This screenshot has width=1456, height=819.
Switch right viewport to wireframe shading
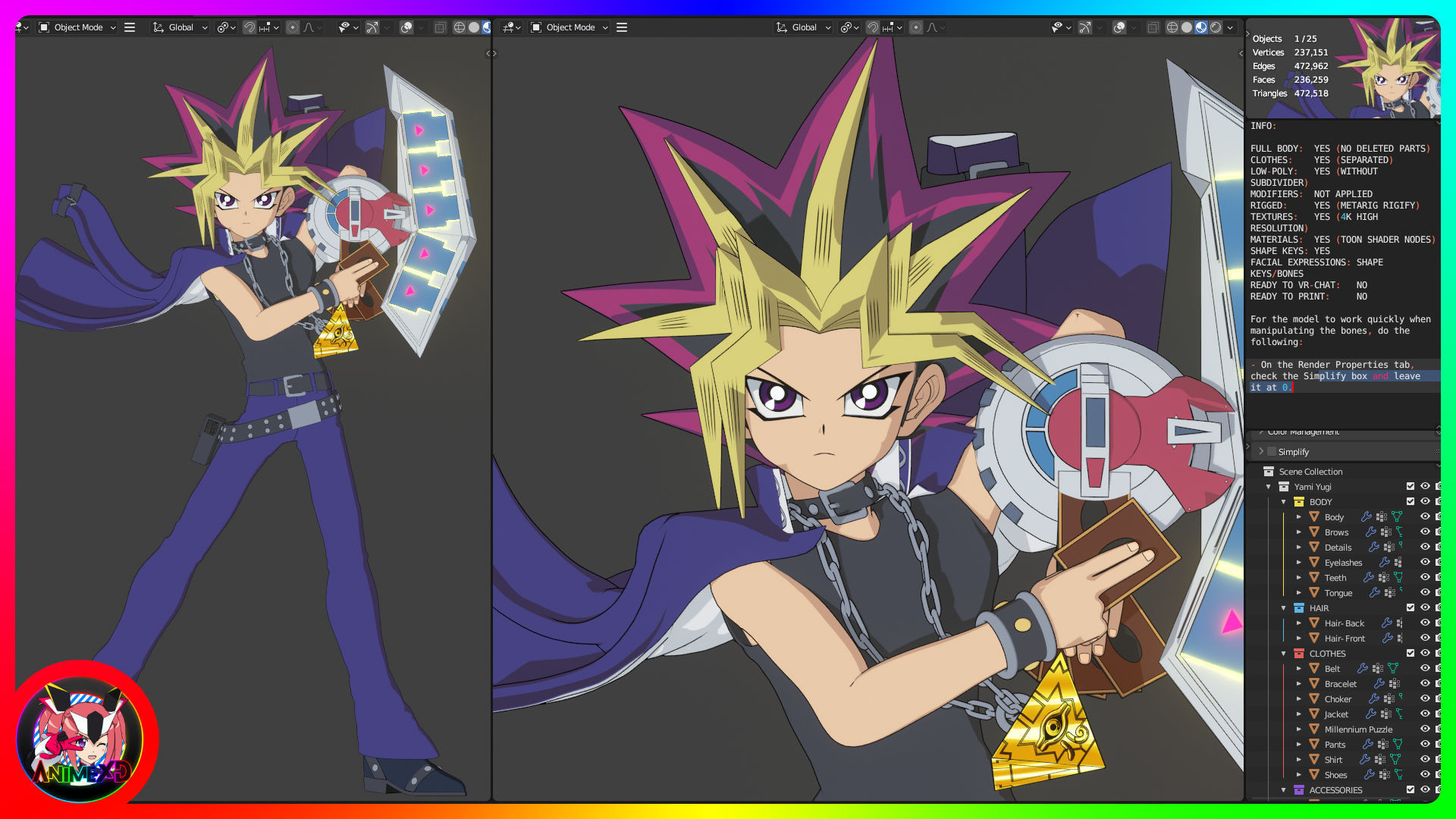click(1172, 27)
